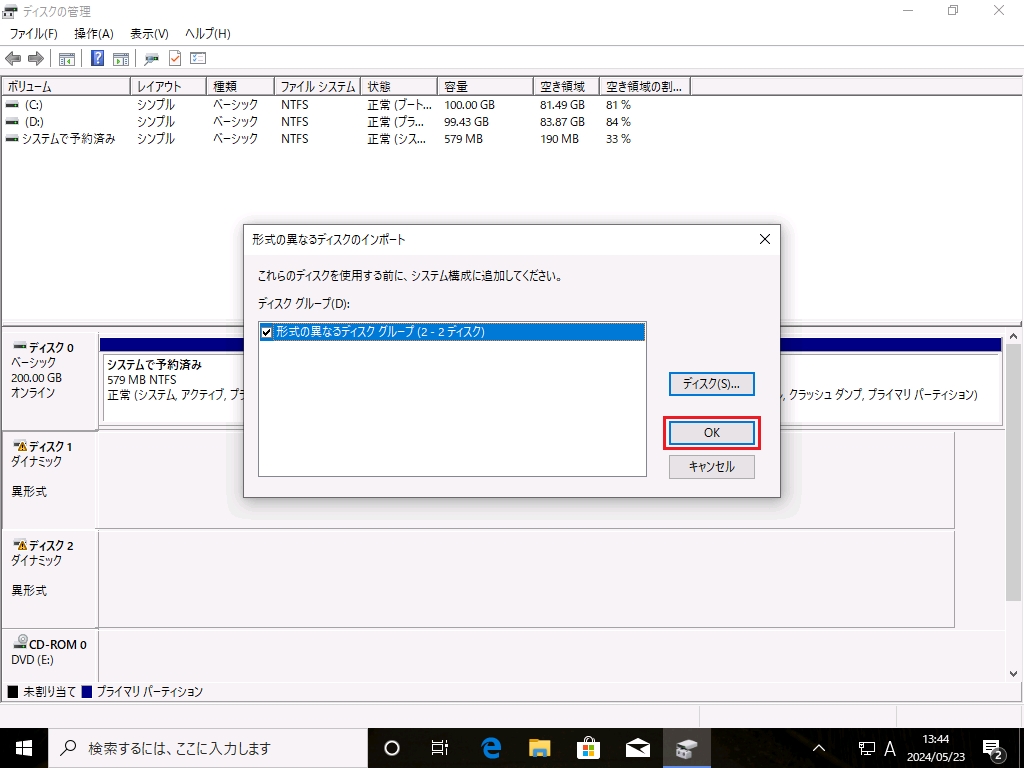Sort by the ボリューム column header
The height and width of the screenshot is (768, 1024).
coord(66,86)
